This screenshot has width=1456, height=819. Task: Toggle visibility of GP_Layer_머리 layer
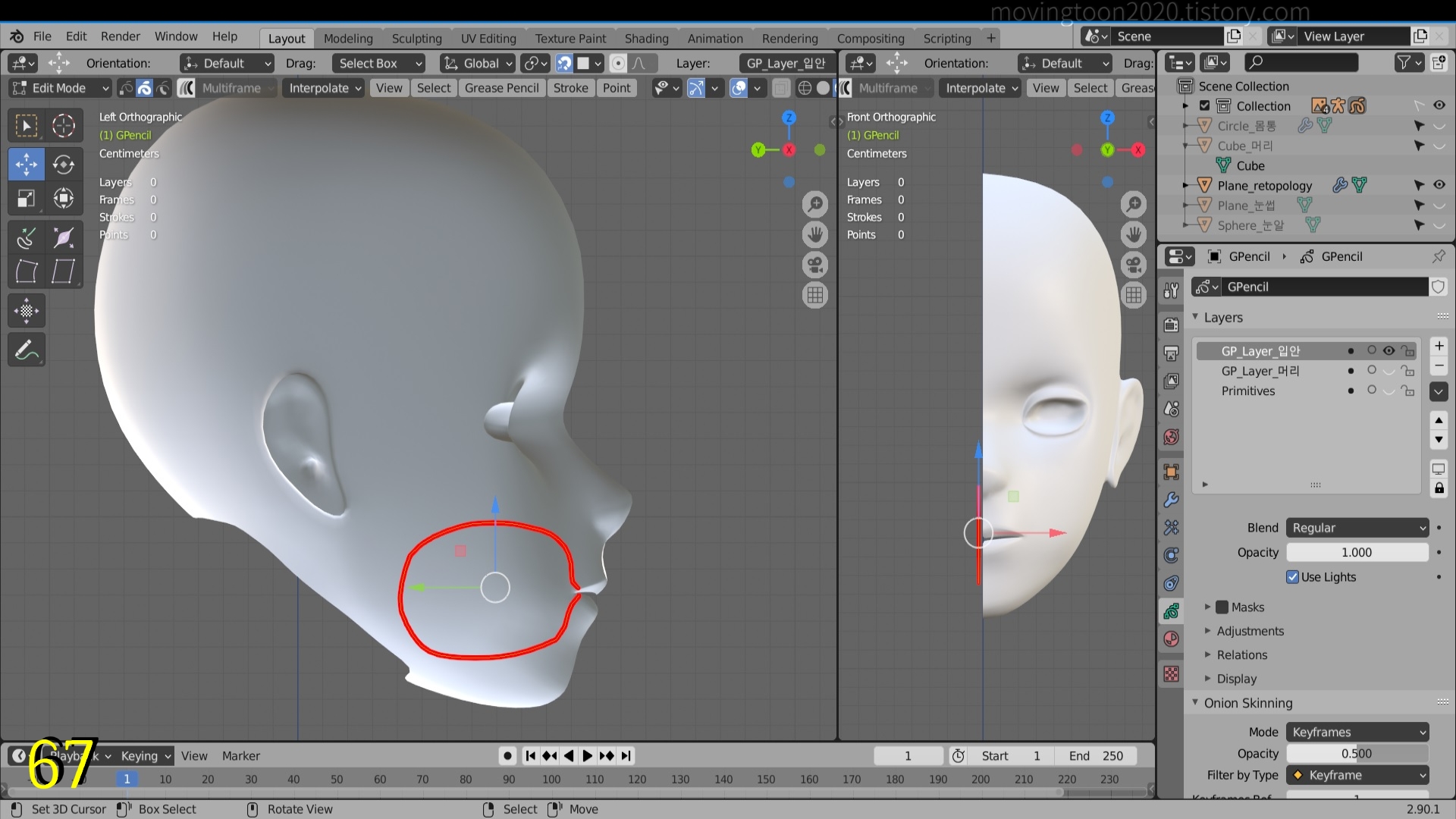click(1389, 371)
